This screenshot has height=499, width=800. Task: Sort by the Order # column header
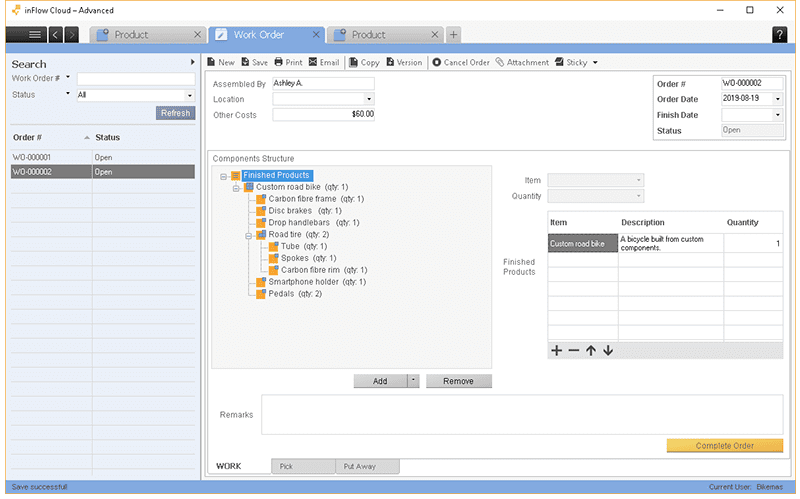(51, 137)
